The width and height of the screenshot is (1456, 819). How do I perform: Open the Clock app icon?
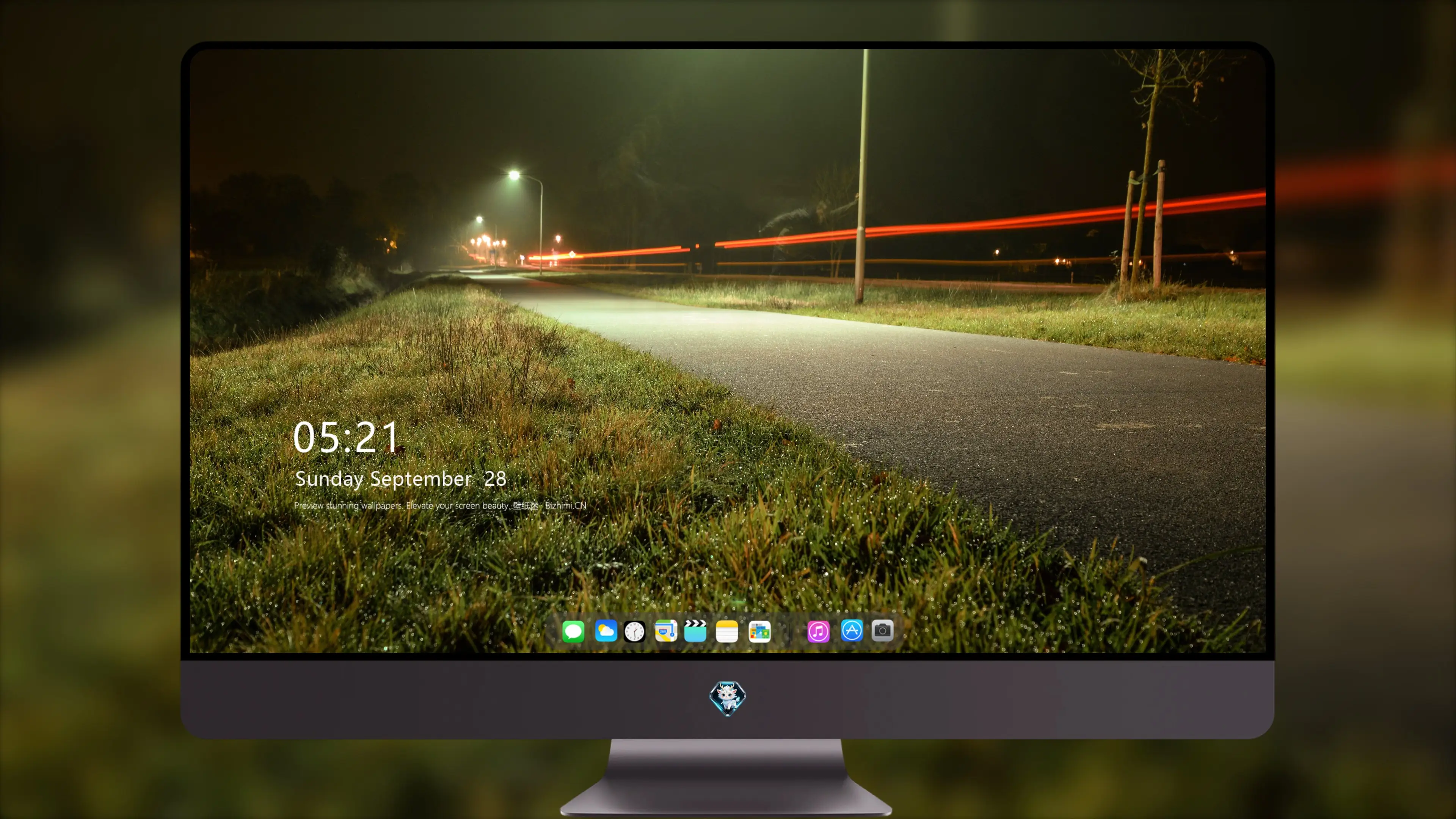634,631
